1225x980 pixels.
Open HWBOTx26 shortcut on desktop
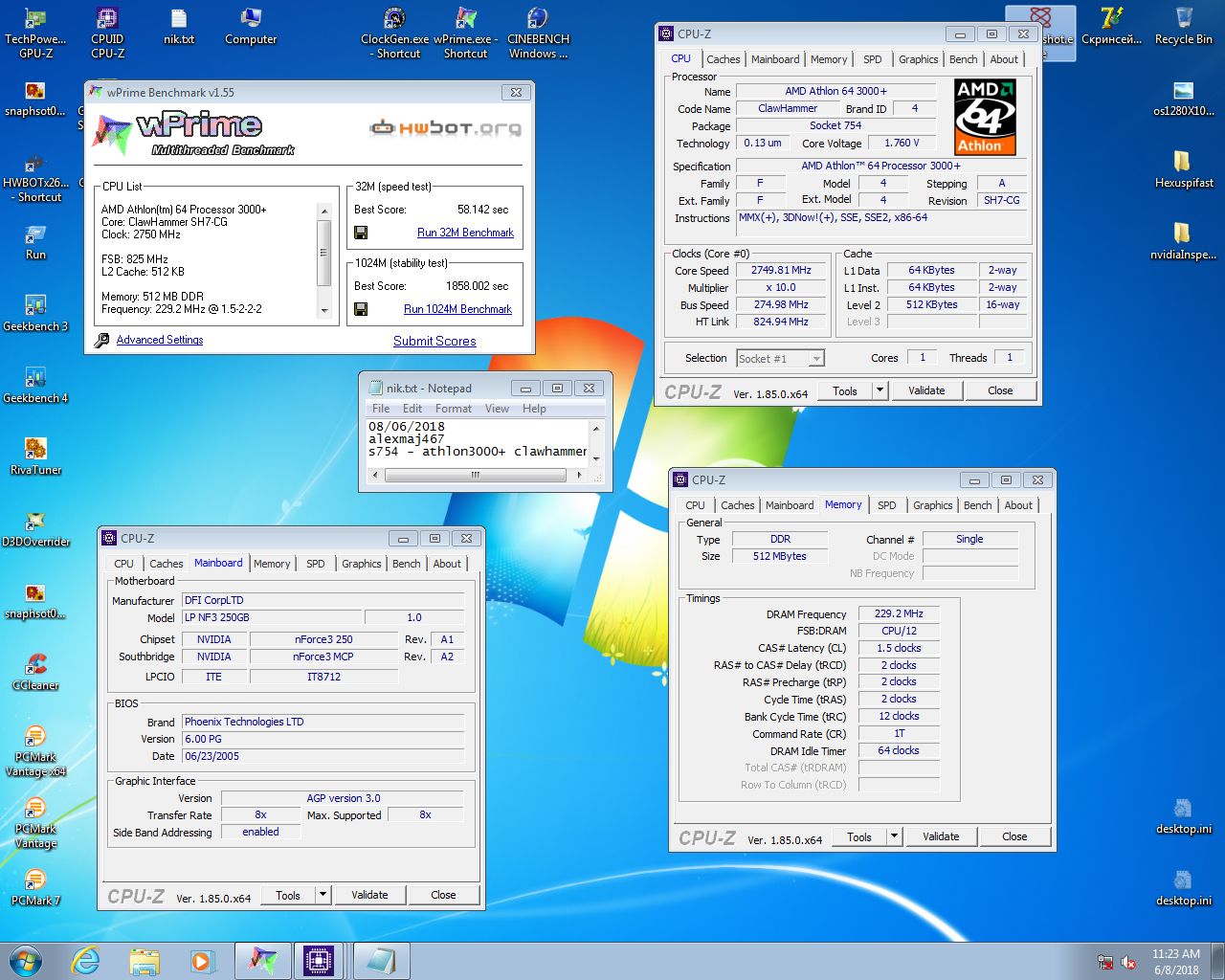35,176
